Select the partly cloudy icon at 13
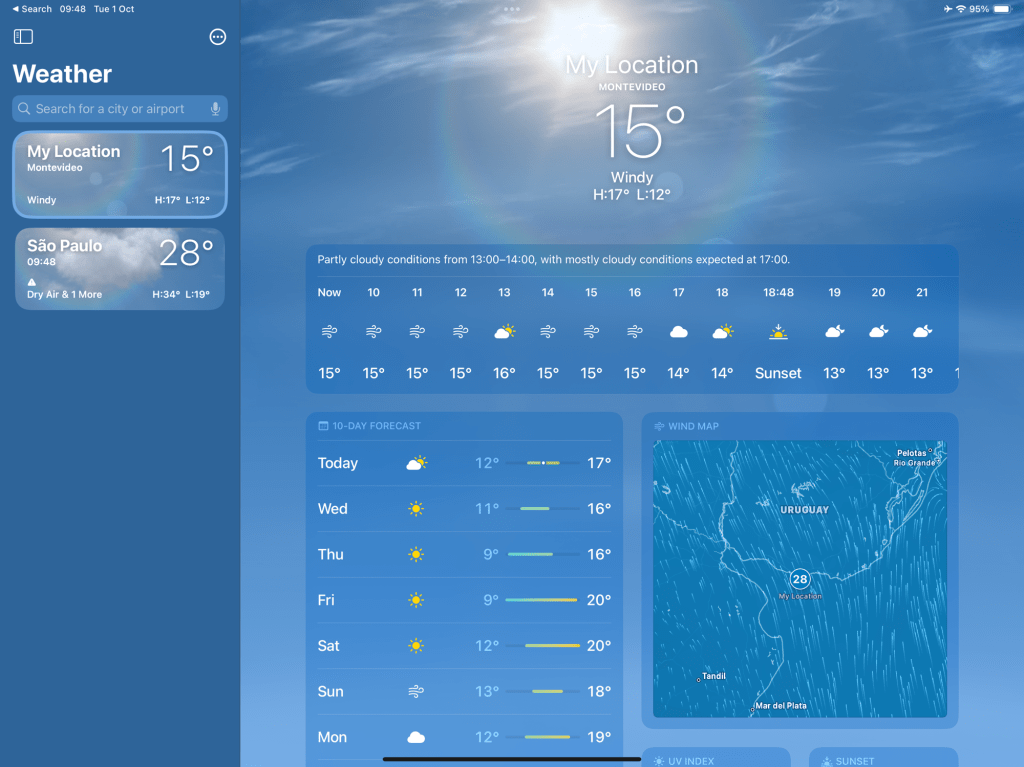The width and height of the screenshot is (1024, 767). tap(504, 332)
